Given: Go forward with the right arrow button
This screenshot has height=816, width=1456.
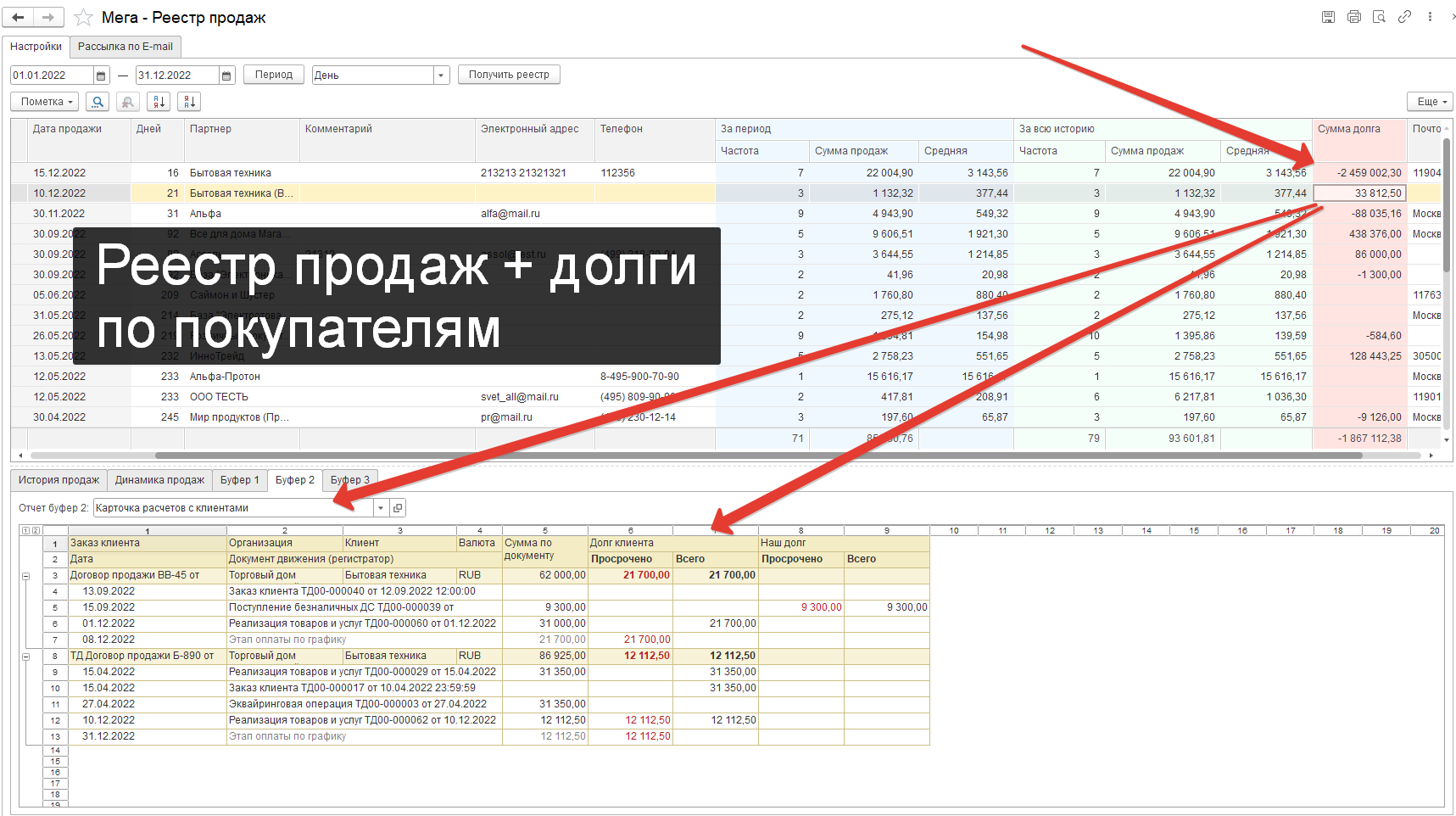Looking at the screenshot, I should click(48, 17).
